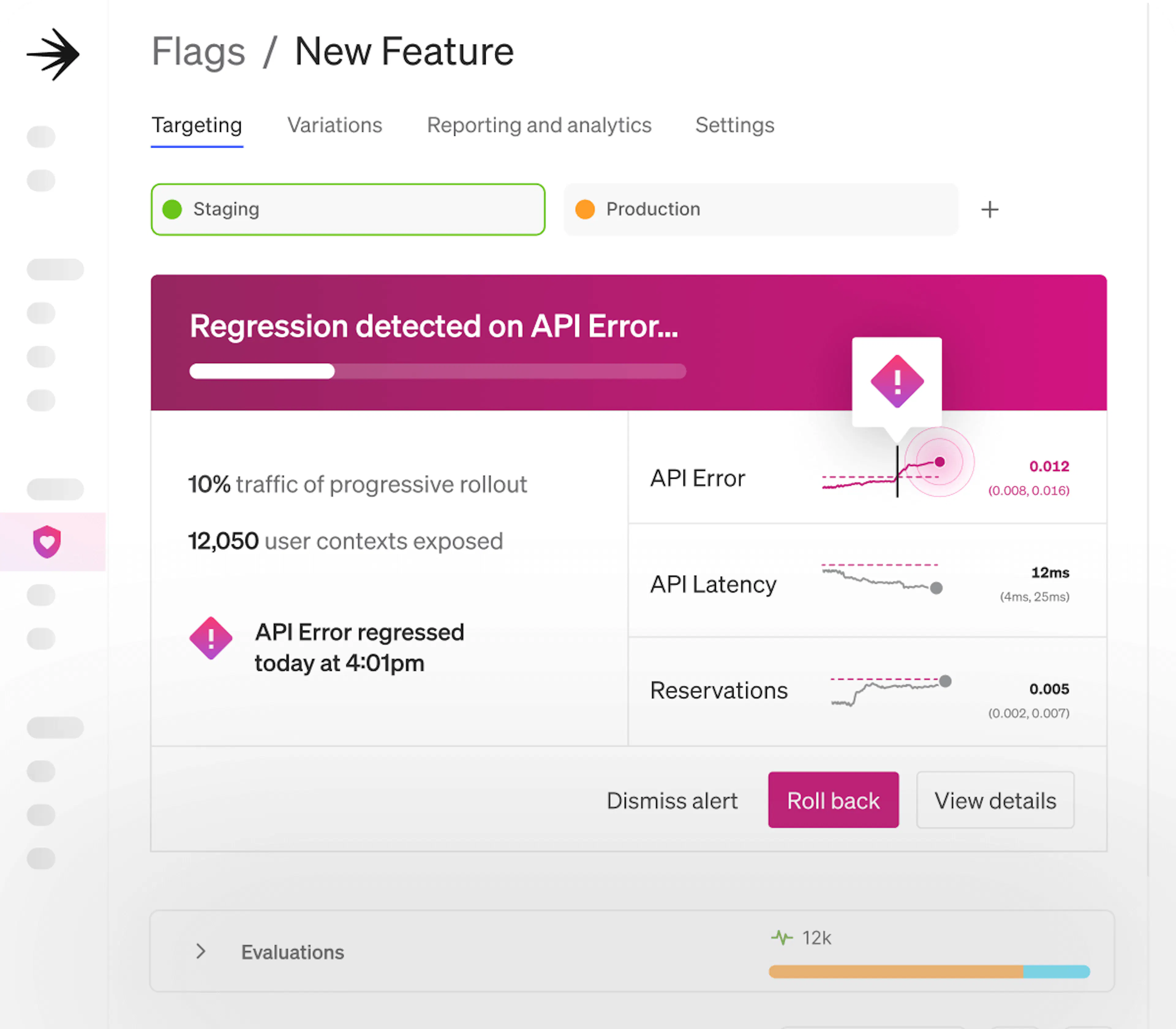This screenshot has height=1029, width=1176.
Task: Switch to the Variations tab
Action: click(x=335, y=125)
